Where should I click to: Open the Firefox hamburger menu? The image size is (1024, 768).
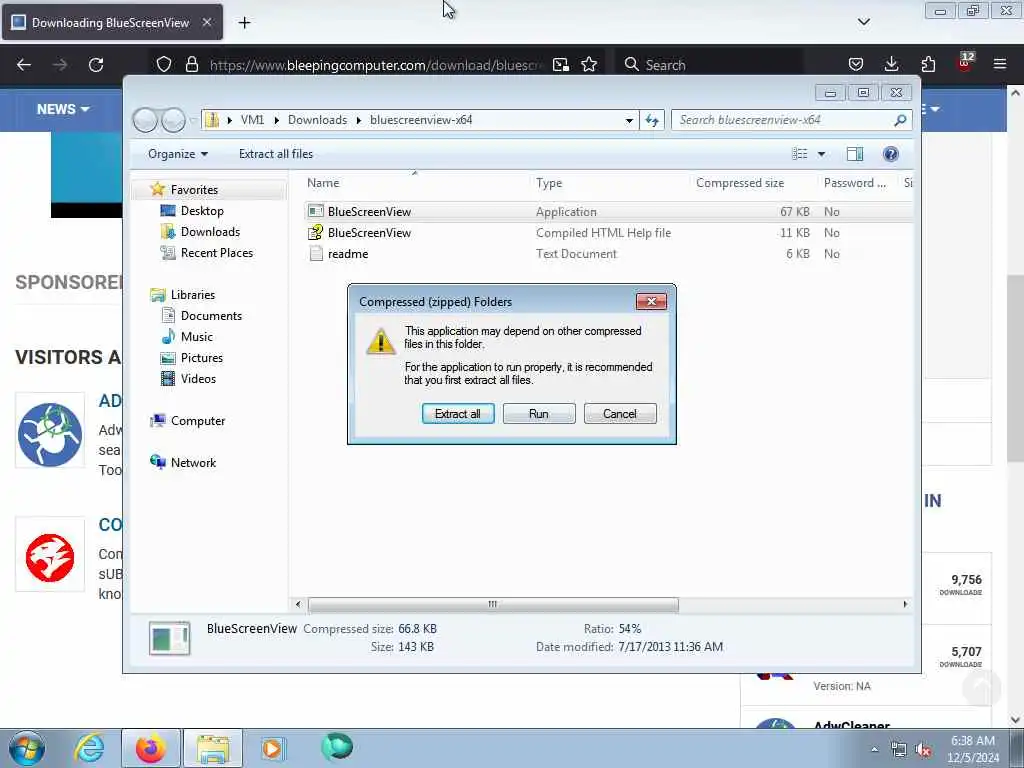pyautogui.click(x=1000, y=64)
